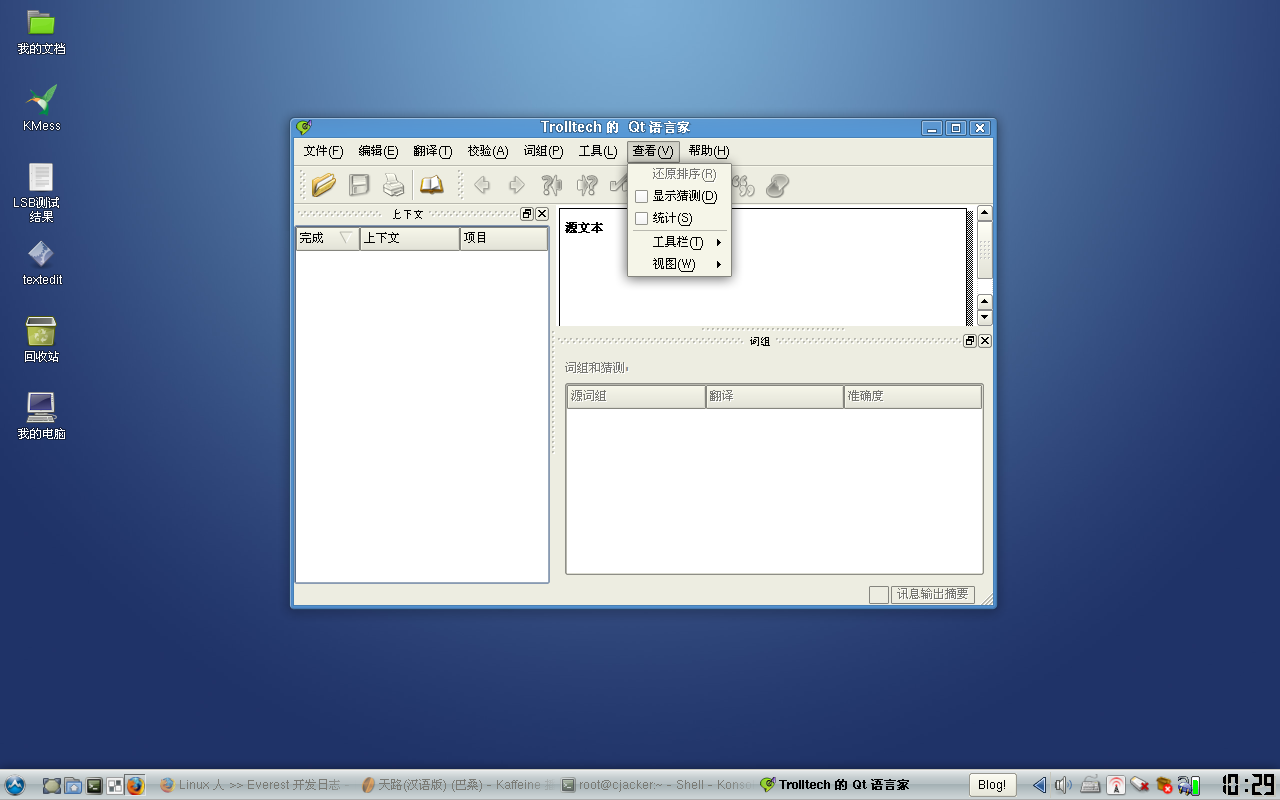Open 词组(P) menu
This screenshot has height=800, width=1280.
pyautogui.click(x=543, y=151)
